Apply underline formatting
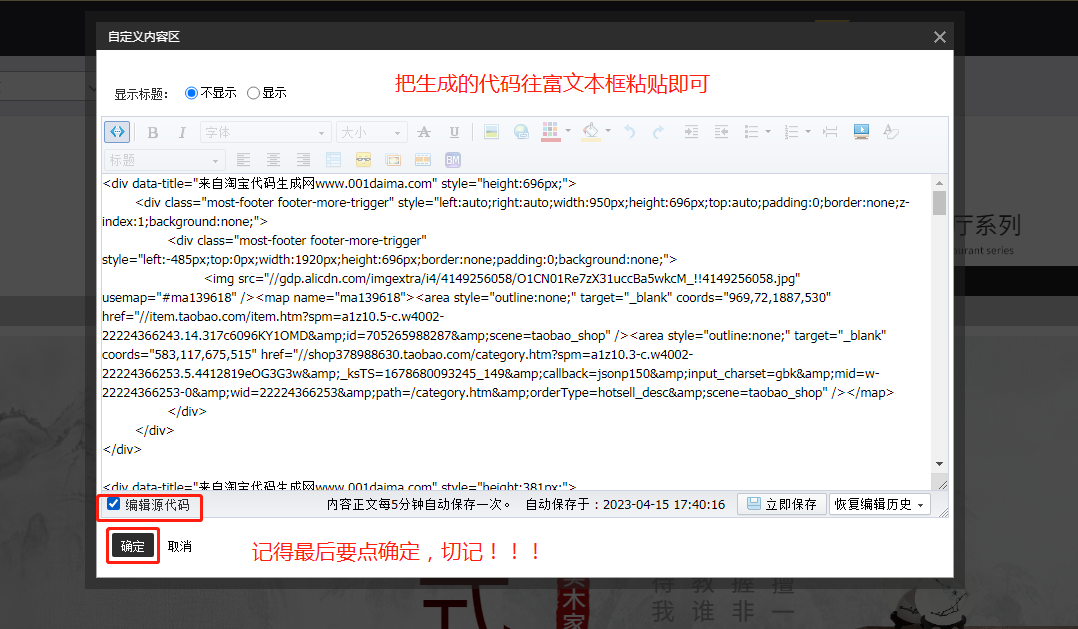 [454, 132]
